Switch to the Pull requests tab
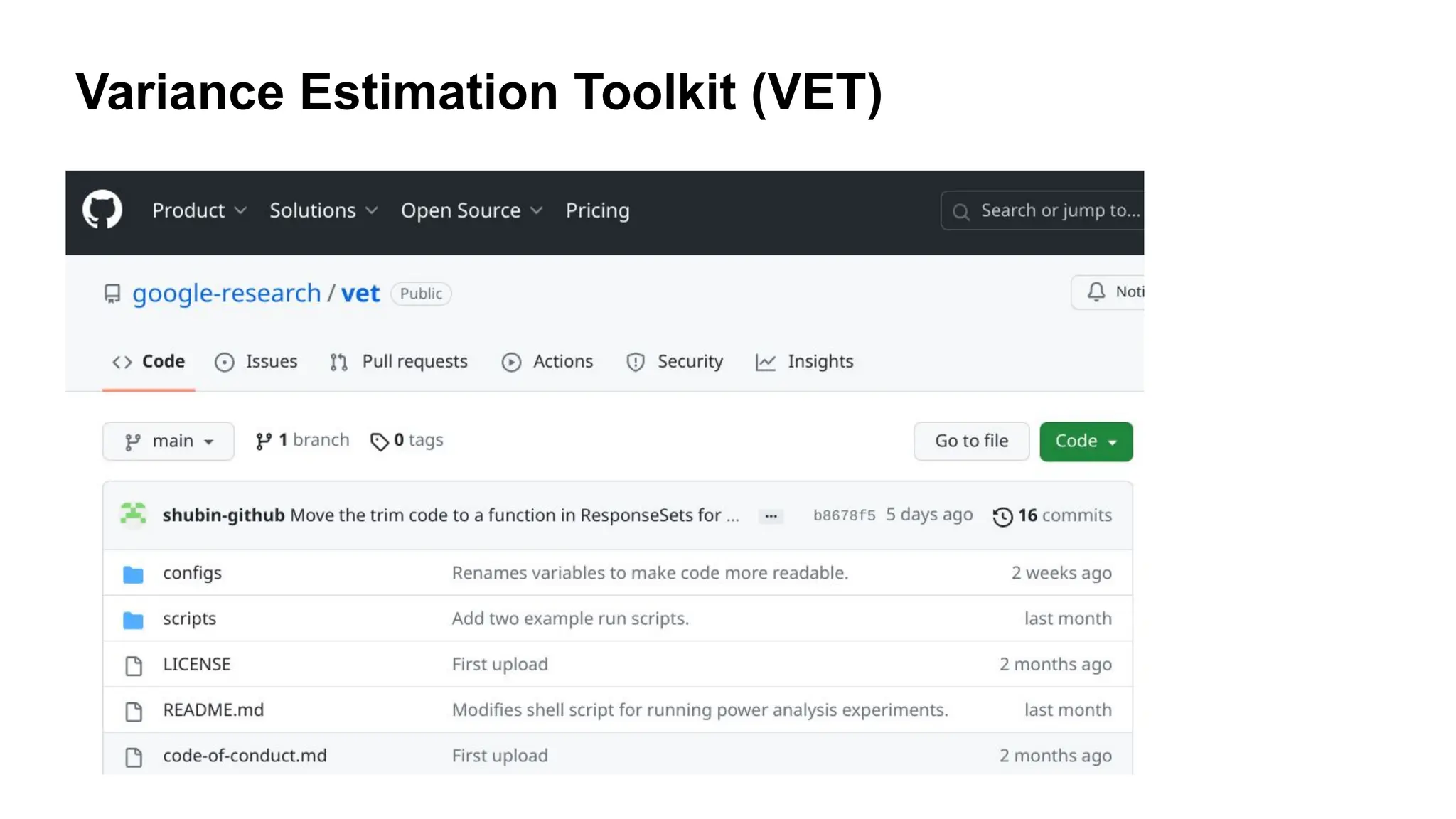The image size is (1456, 819). point(399,362)
